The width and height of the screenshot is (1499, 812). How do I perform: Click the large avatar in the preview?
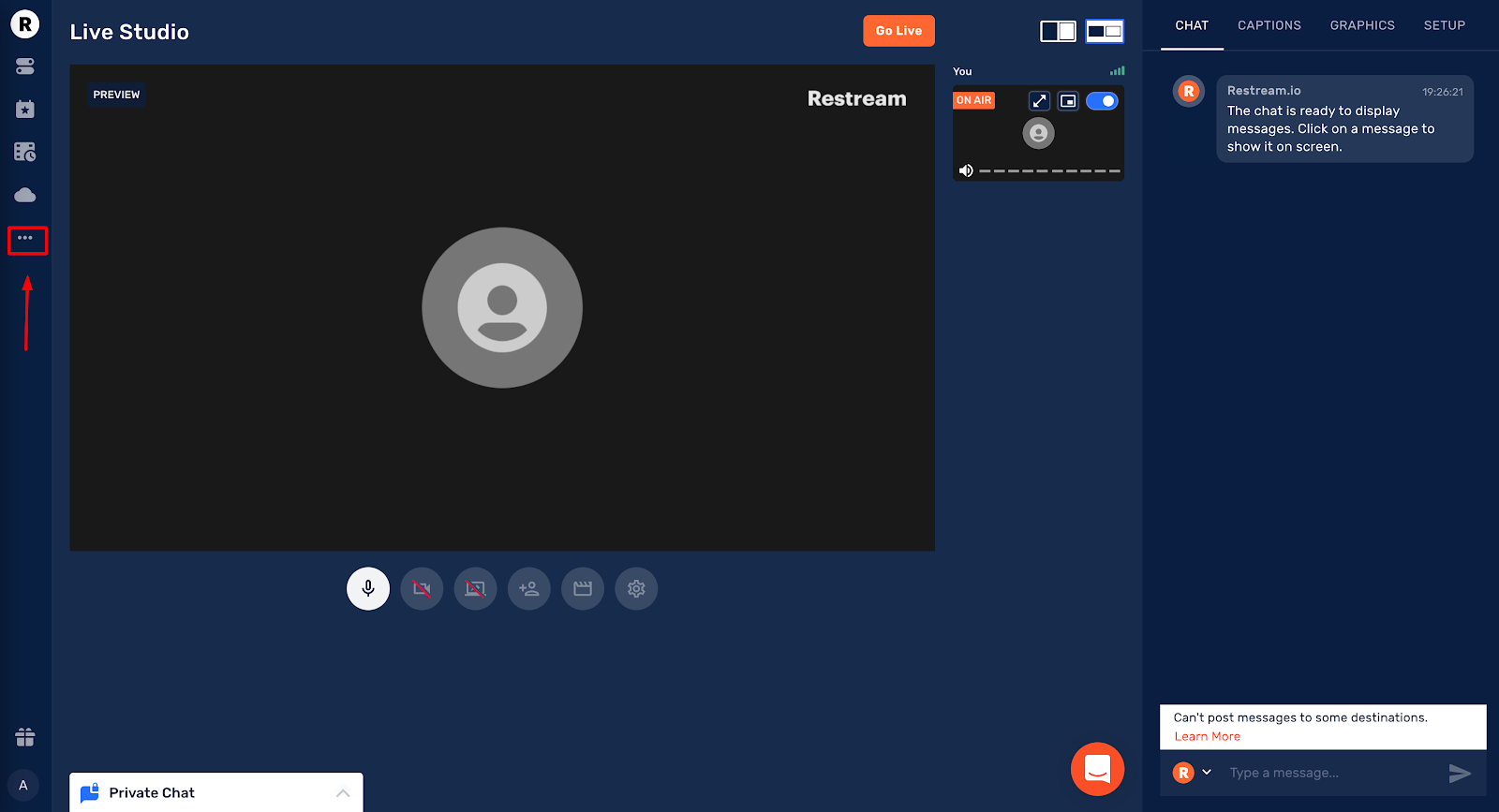[x=502, y=307]
